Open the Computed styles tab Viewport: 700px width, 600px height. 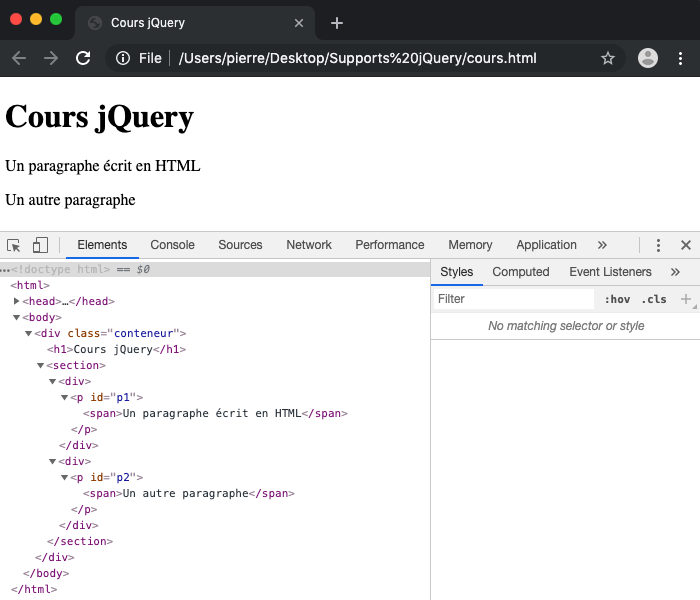(521, 272)
